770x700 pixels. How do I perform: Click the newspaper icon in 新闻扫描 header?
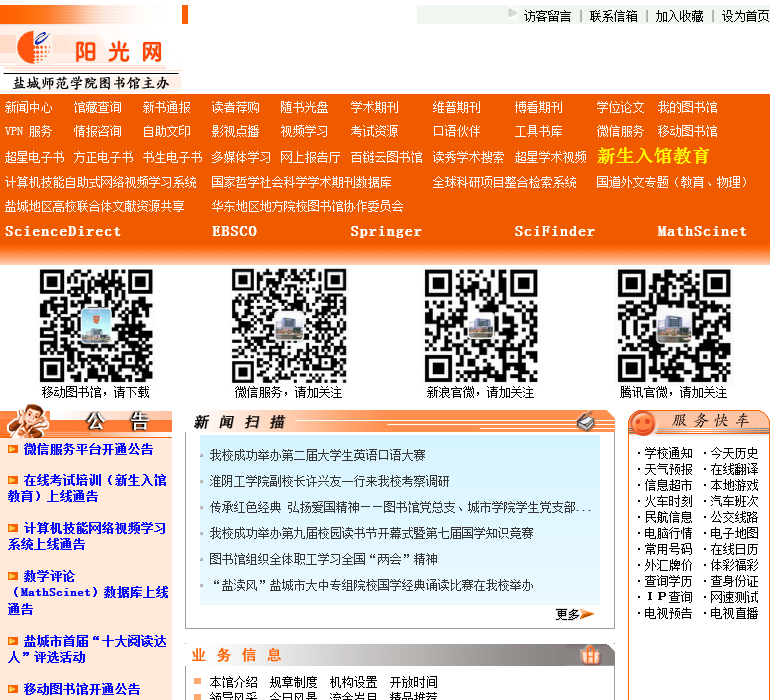pyautogui.click(x=586, y=421)
